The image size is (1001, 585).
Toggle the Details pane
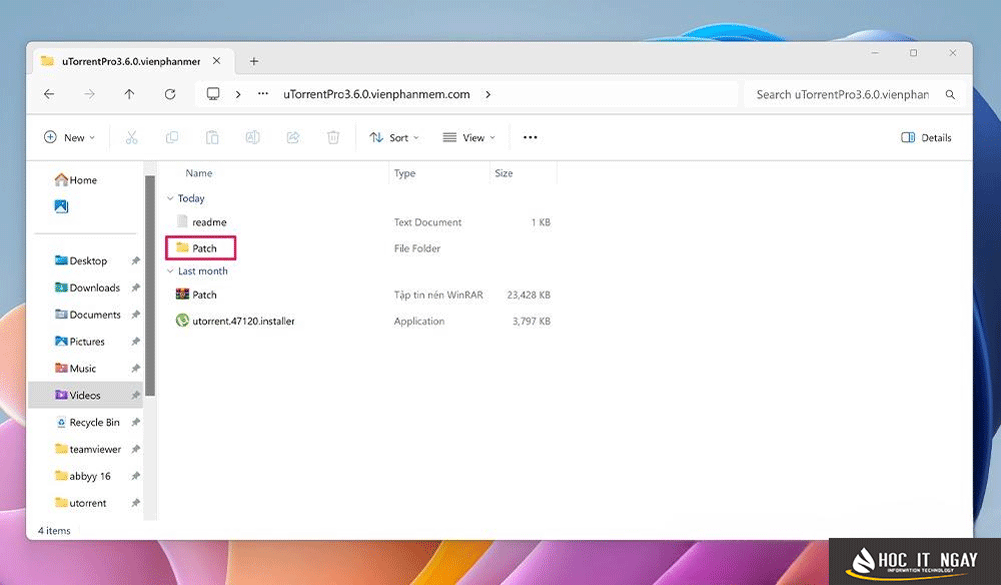click(926, 137)
